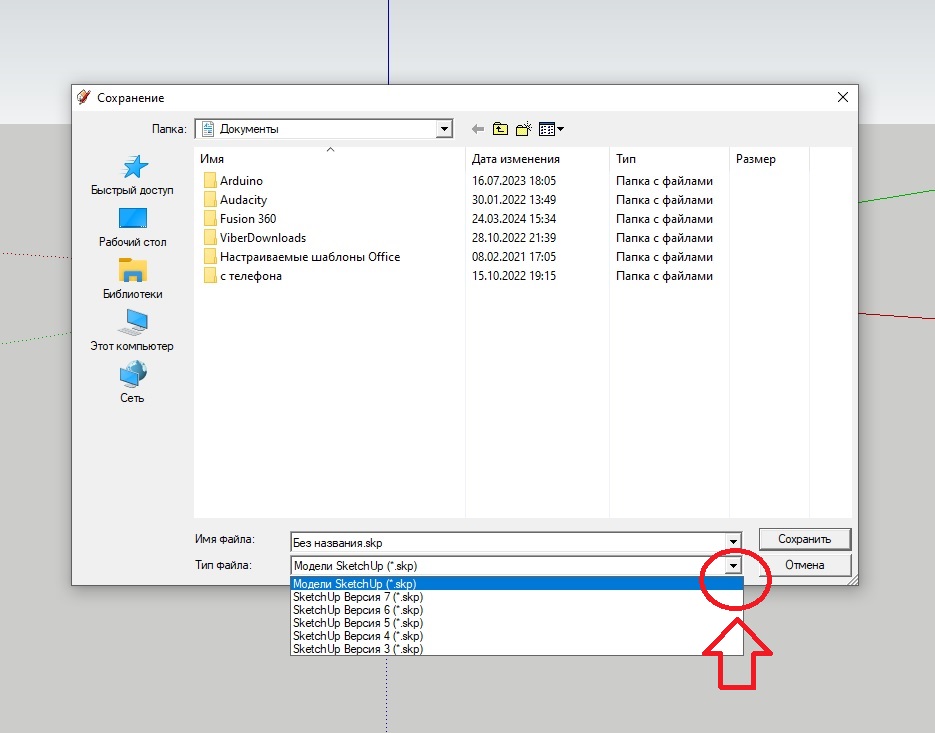Open Сеть in sidebar

point(132,383)
